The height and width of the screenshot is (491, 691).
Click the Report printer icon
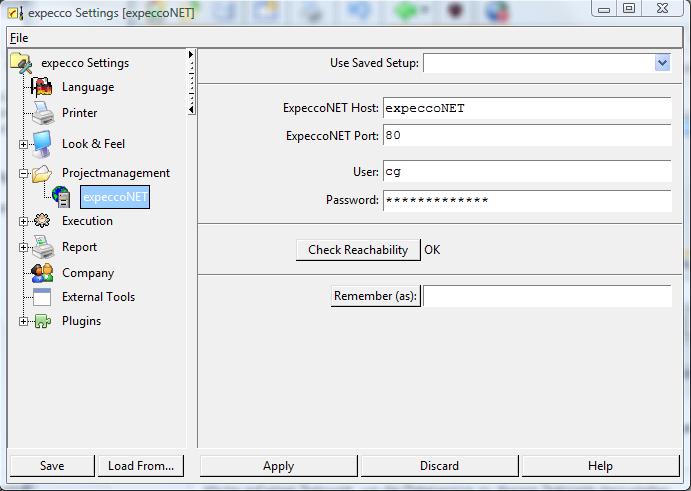click(42, 247)
